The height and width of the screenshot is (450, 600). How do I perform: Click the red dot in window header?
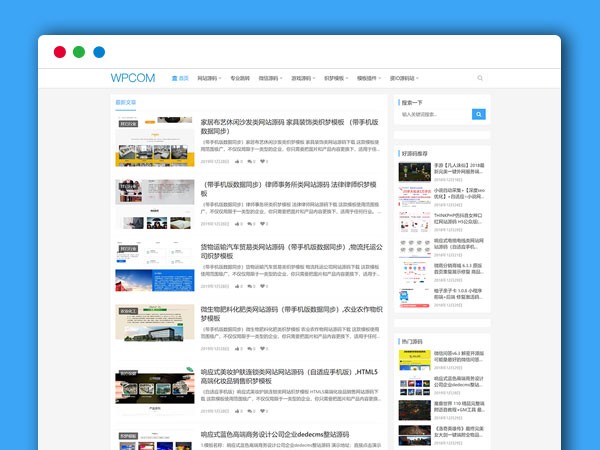coord(60,52)
